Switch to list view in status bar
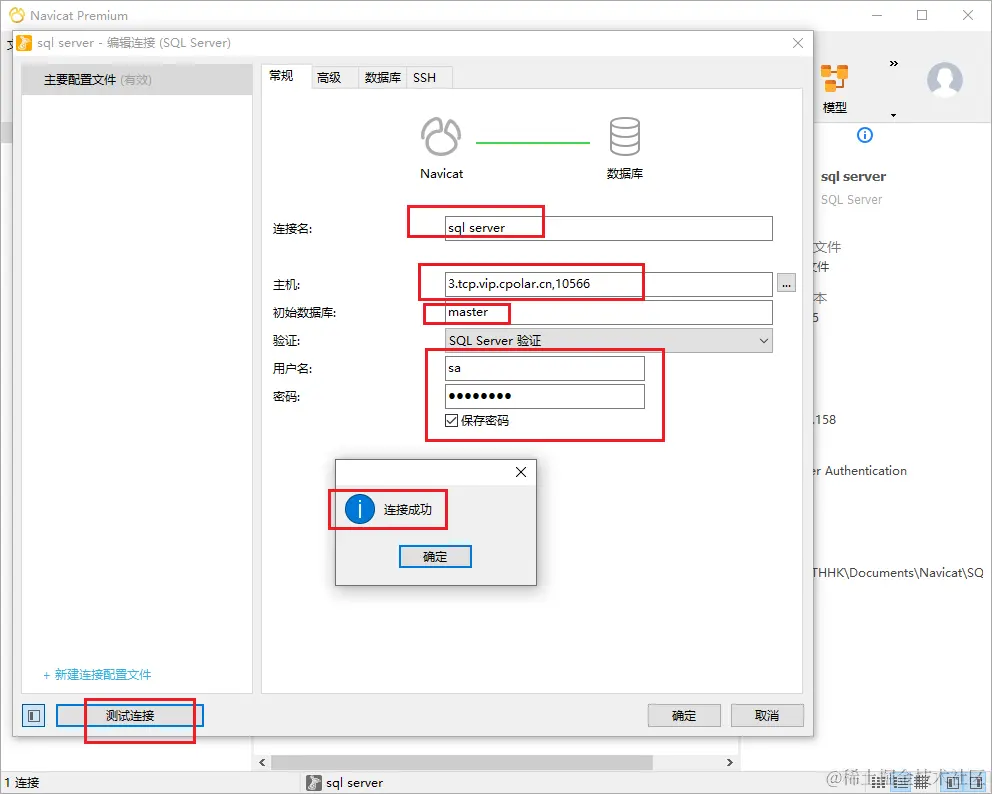The width and height of the screenshot is (992, 794). (878, 782)
